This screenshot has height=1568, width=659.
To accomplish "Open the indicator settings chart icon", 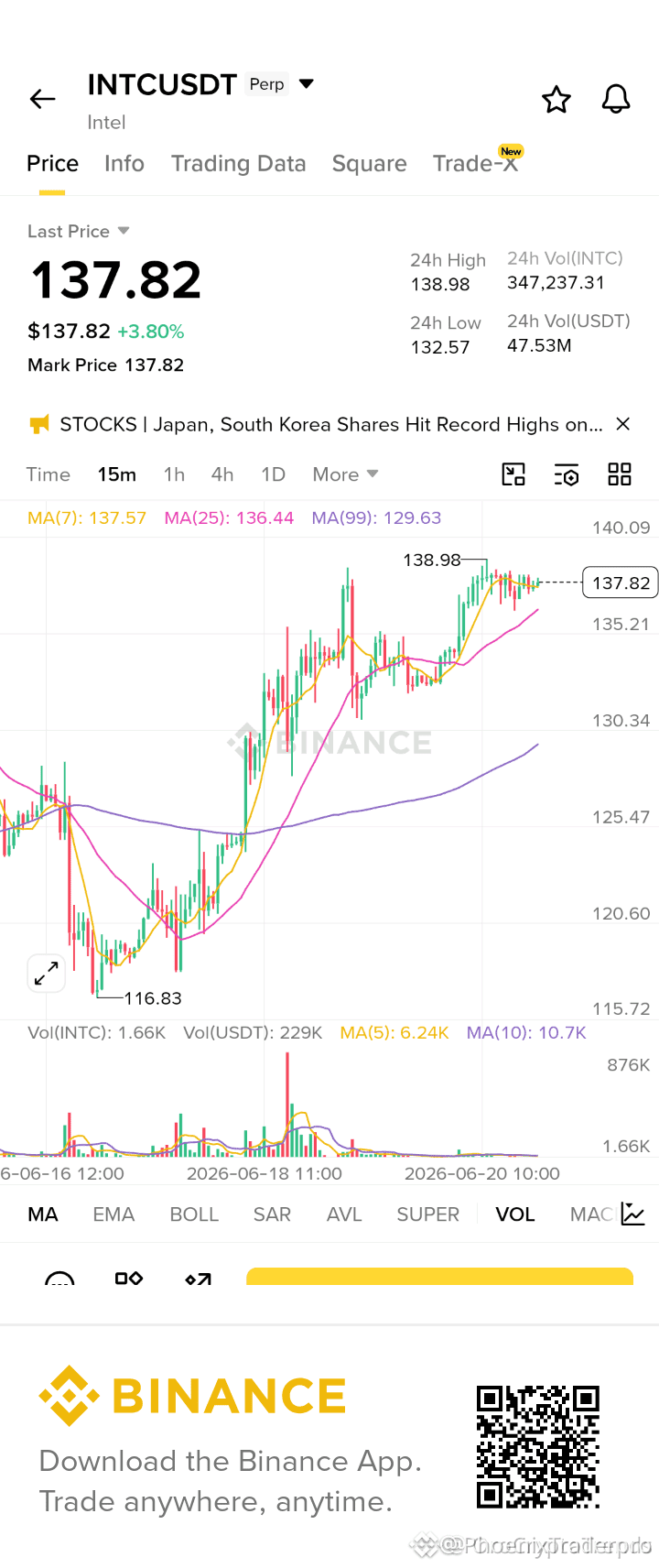I will pyautogui.click(x=632, y=1214).
